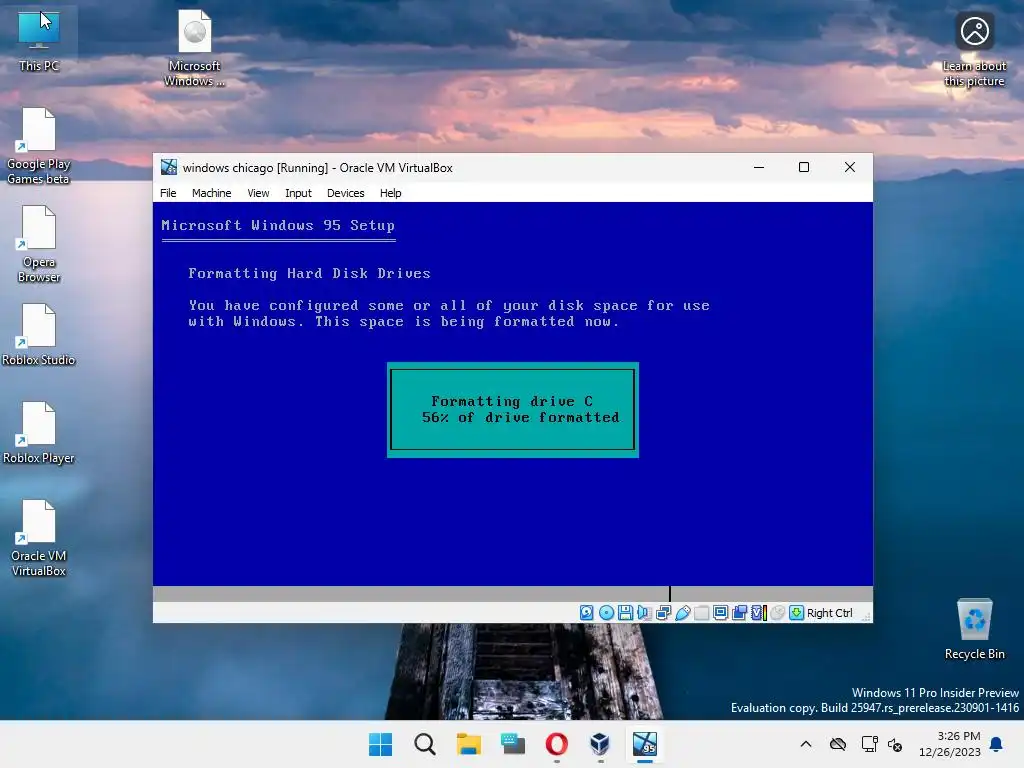Image resolution: width=1024 pixels, height=768 pixels.
Task: Select the Roblox Studio desktop shortcut
Action: [x=39, y=334]
